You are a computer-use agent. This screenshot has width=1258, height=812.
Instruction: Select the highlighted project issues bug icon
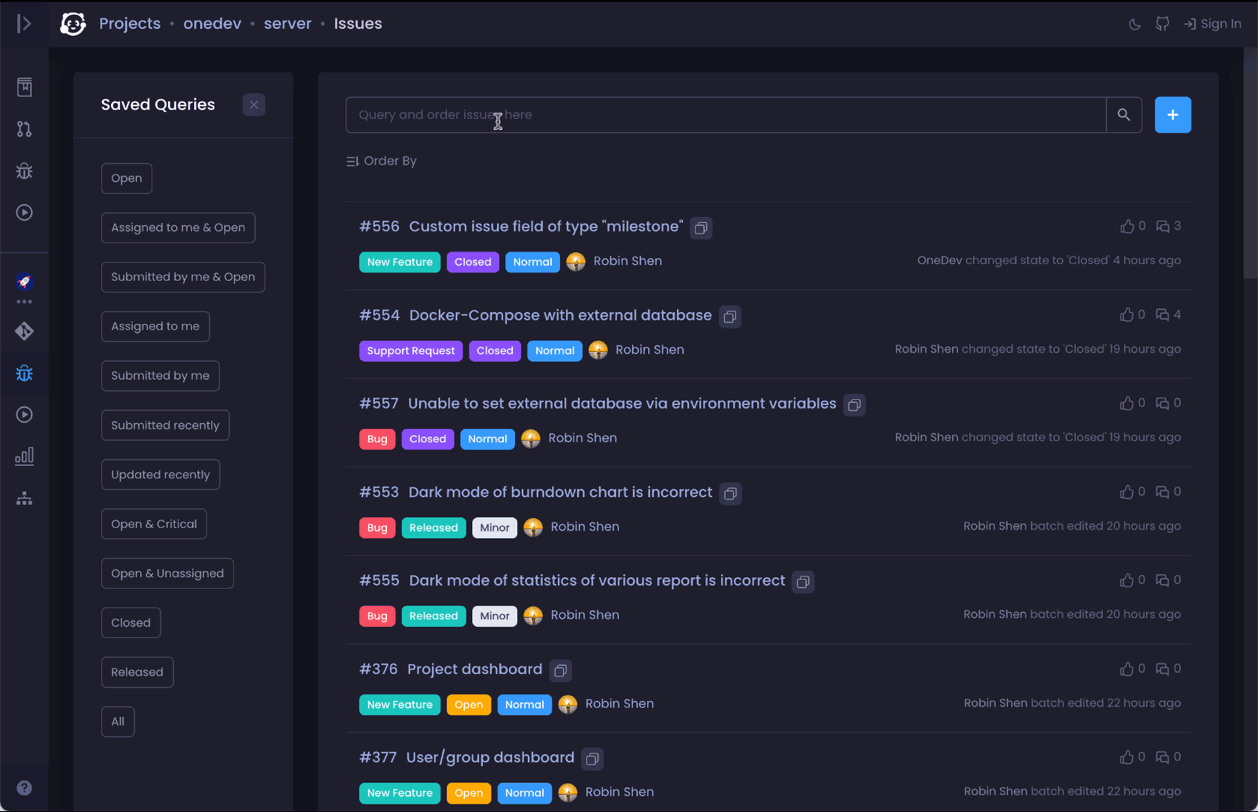tap(24, 373)
